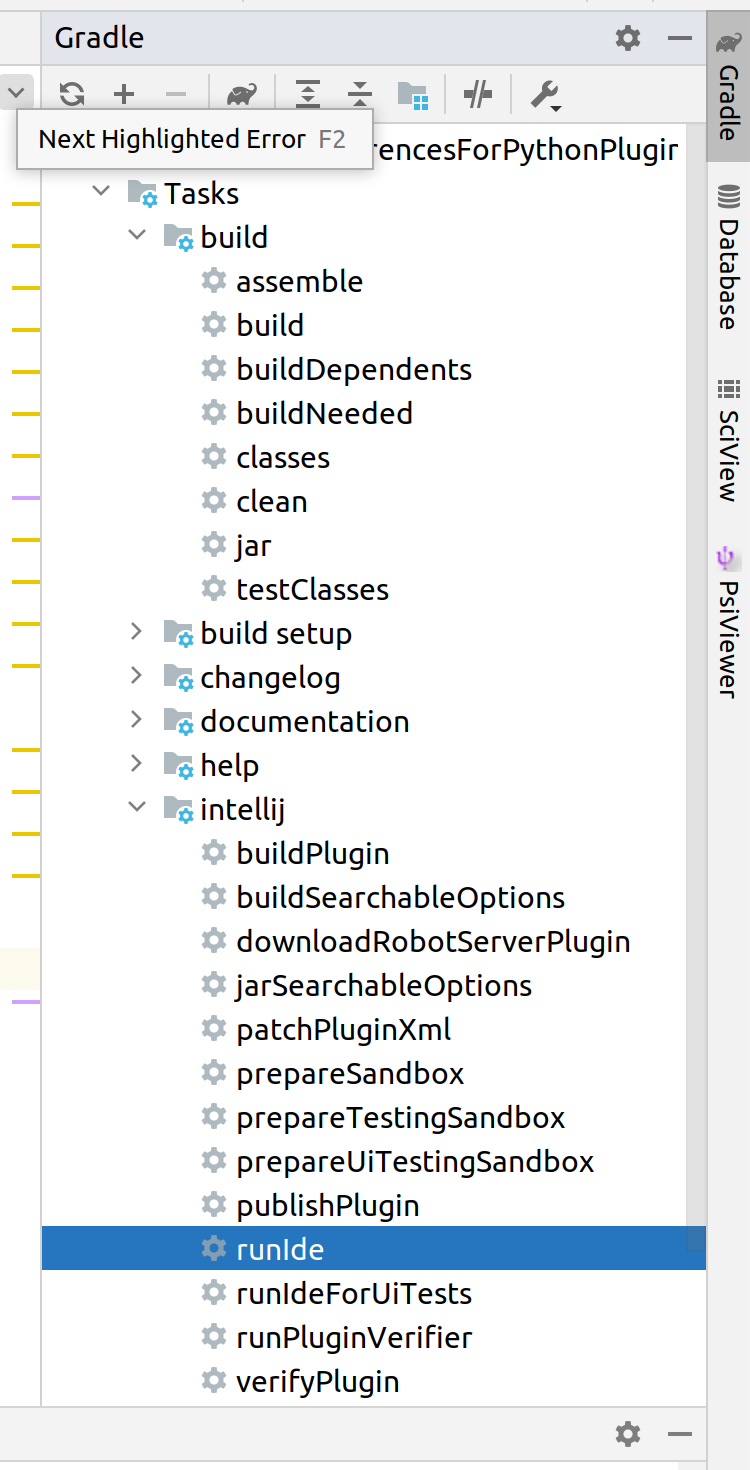Open the PsiViewer tool window

click(x=729, y=610)
